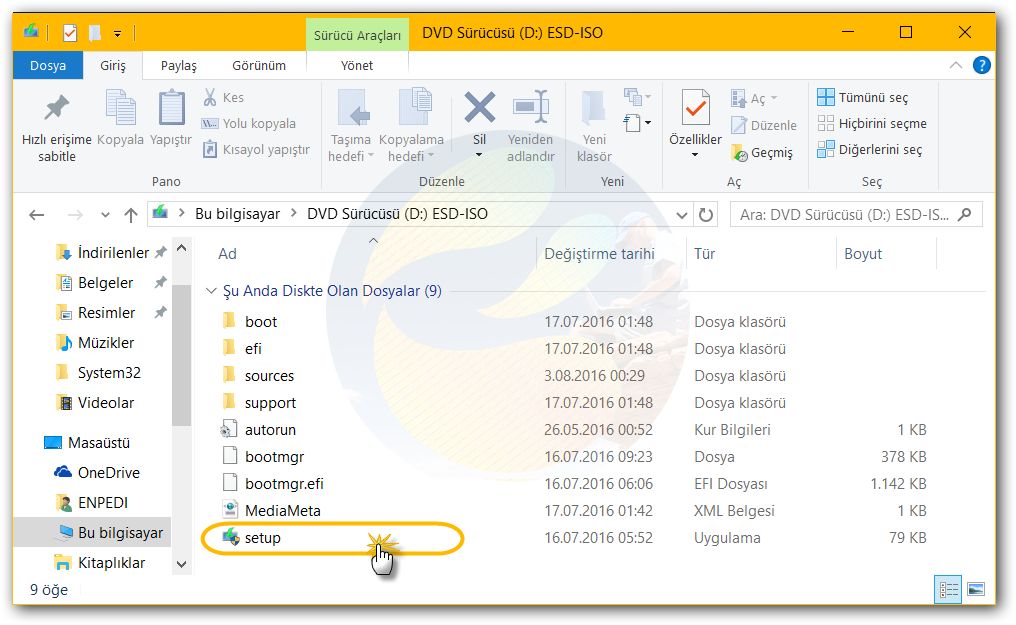Open Geçmiş history
The width and height of the screenshot is (1016, 625).
tap(762, 153)
